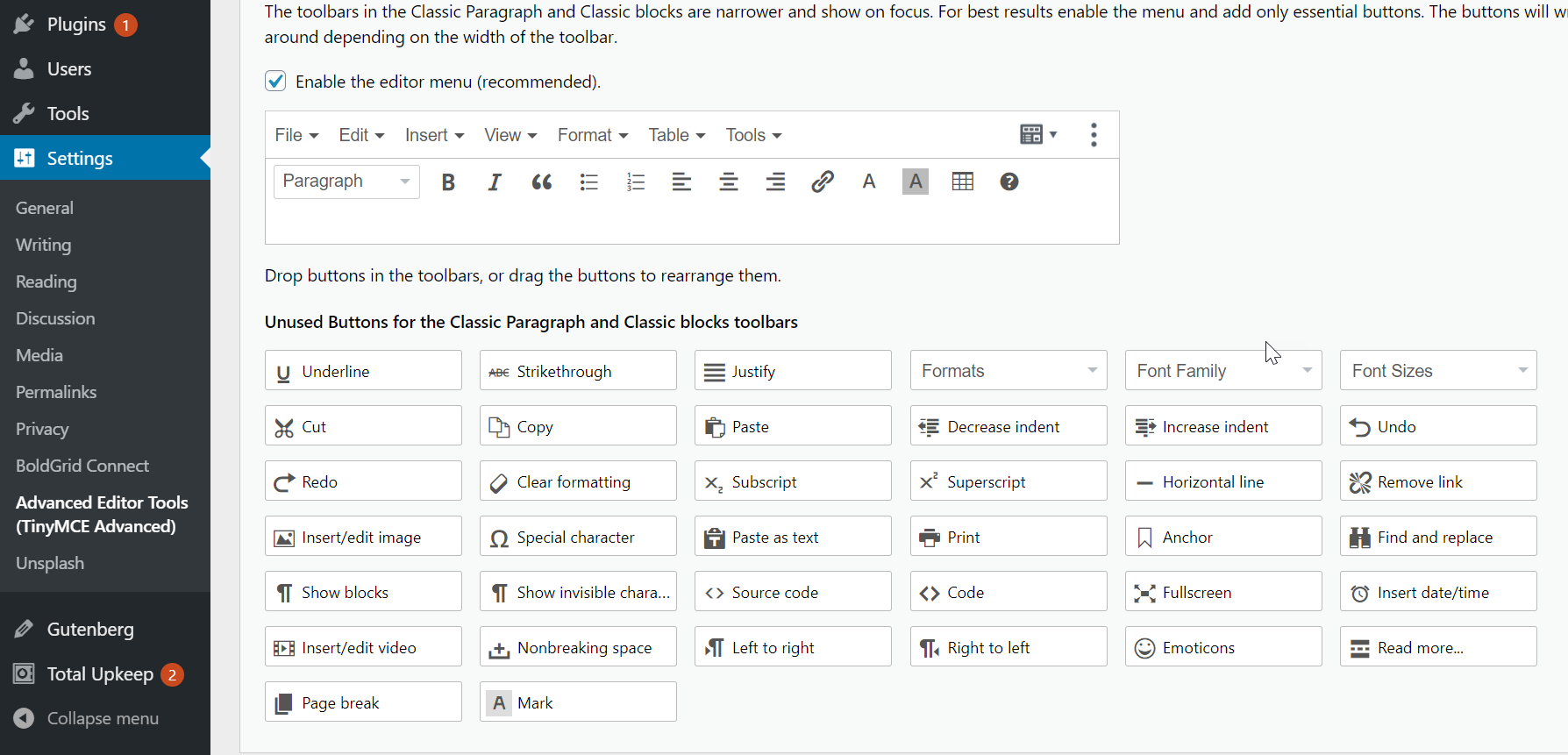
Task: Open the Insert menu in editor
Action: (x=434, y=135)
